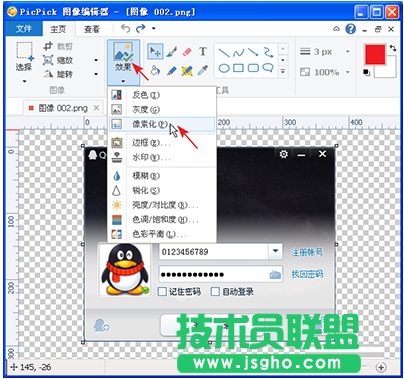404x379 pixels.
Task: Expand the 旋转 dropdown arrow
Action: [x=96, y=74]
